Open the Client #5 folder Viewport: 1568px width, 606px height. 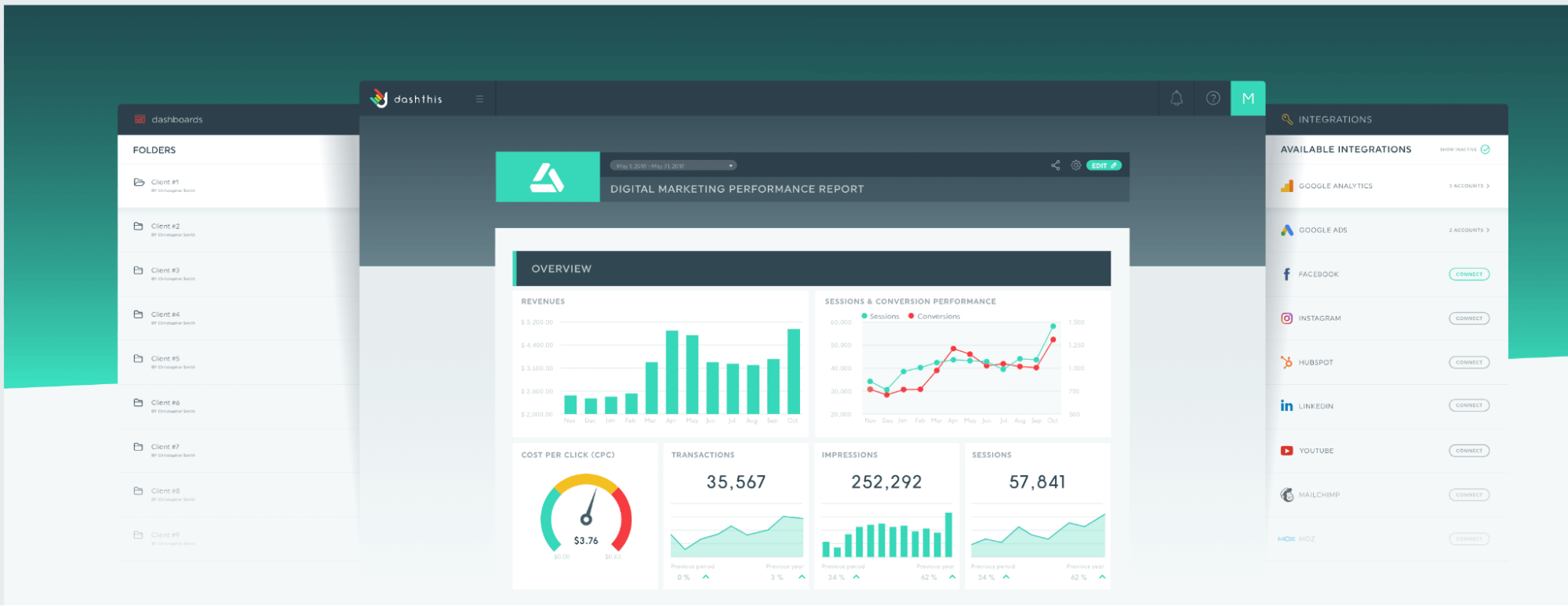pyautogui.click(x=238, y=361)
